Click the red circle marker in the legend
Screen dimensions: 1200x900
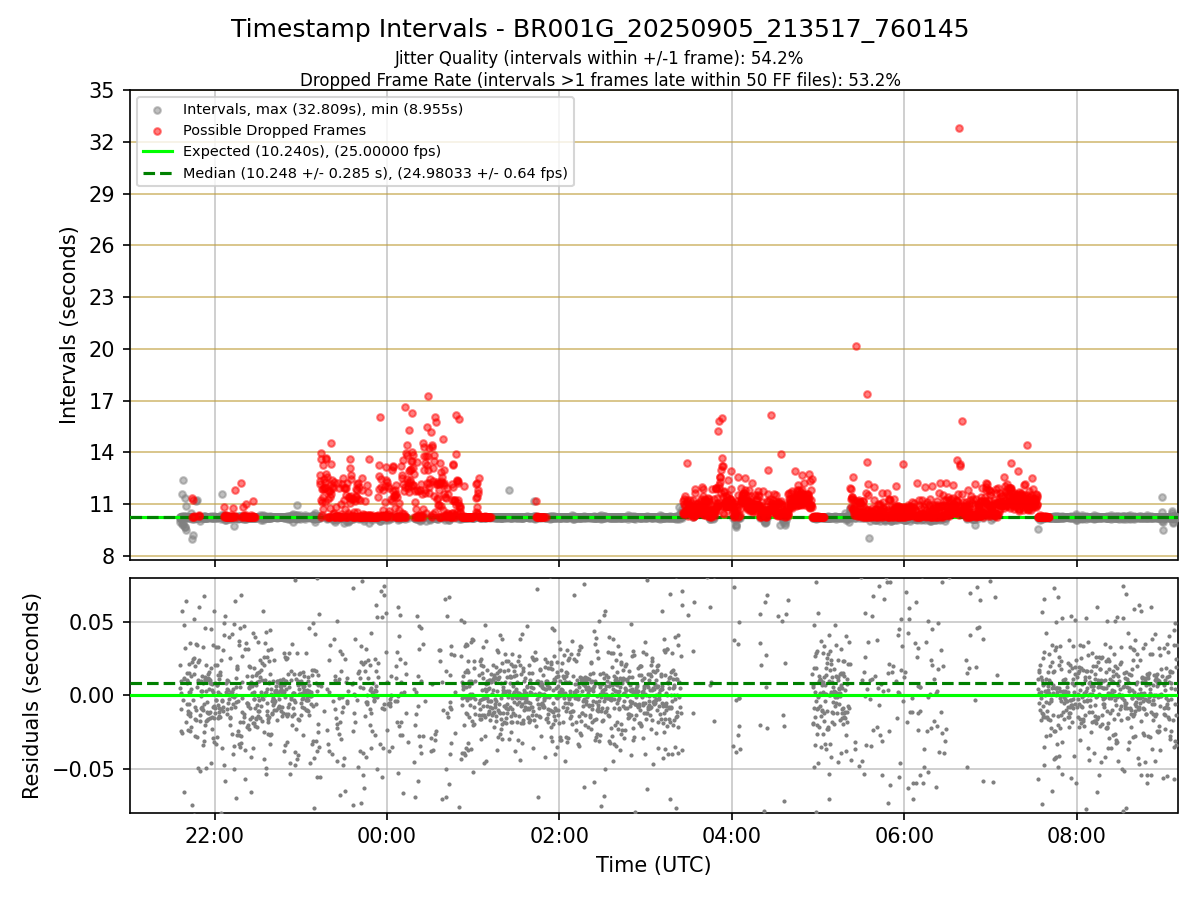click(158, 130)
